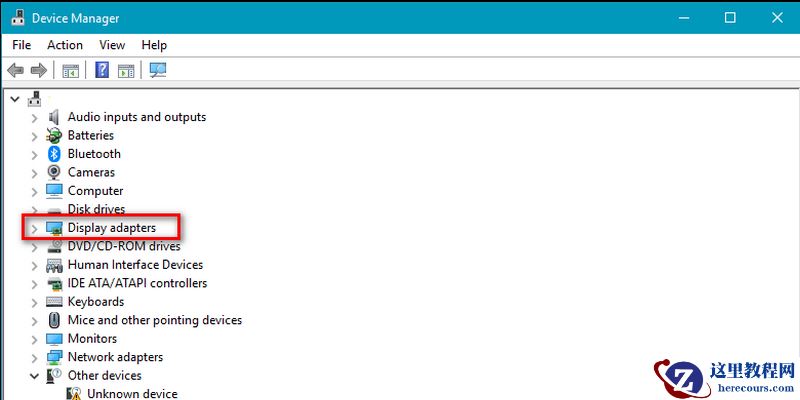Expand the Monitors category chevron
Viewport: 800px width, 400px height.
(34, 339)
